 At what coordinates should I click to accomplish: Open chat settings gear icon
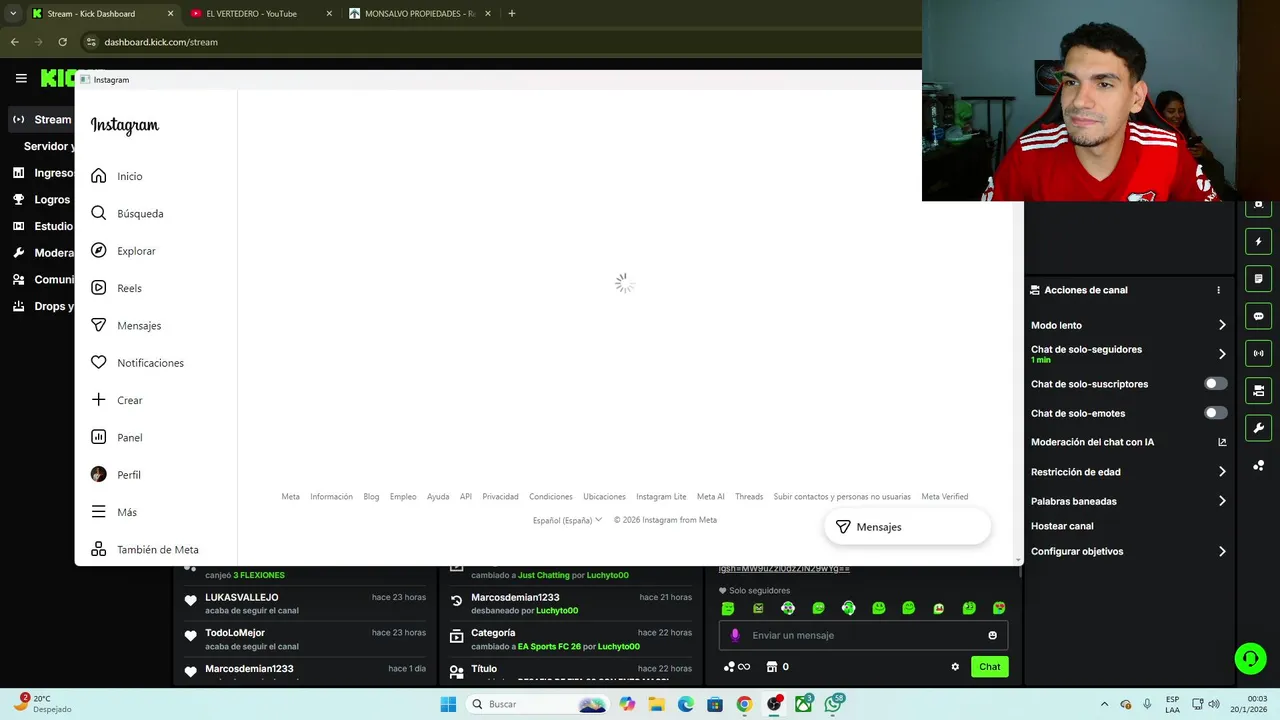(955, 667)
